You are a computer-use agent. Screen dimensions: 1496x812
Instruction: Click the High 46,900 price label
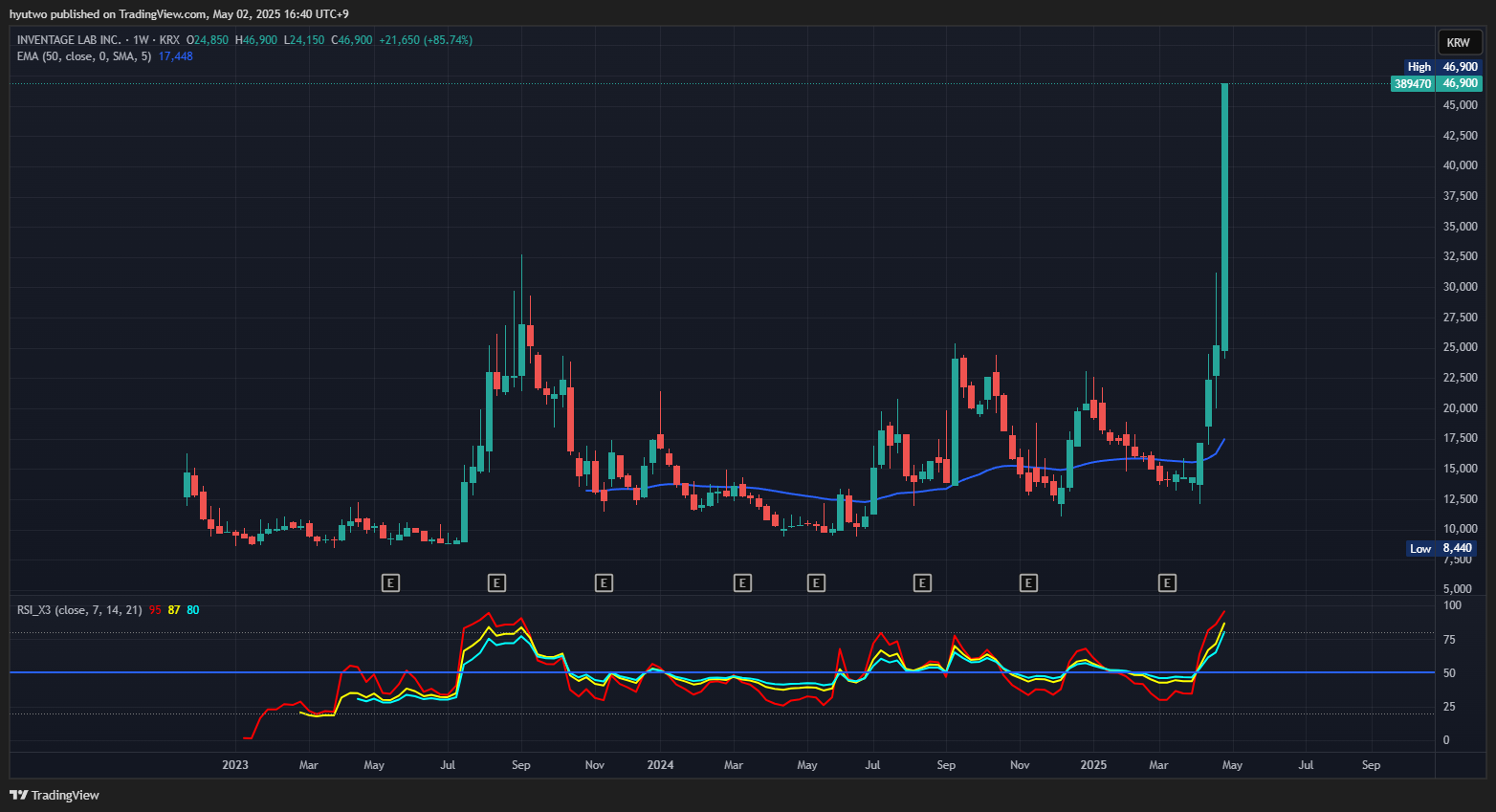[1442, 67]
